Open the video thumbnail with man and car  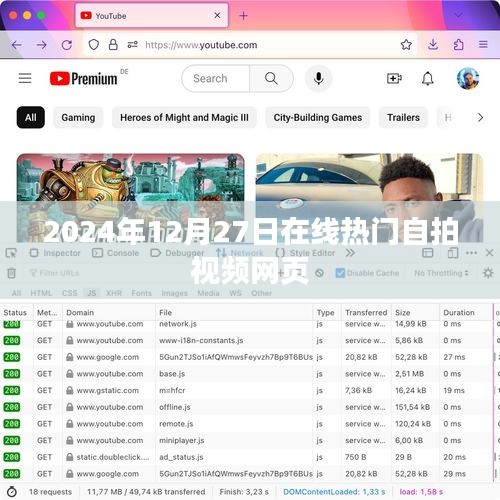tap(369, 198)
